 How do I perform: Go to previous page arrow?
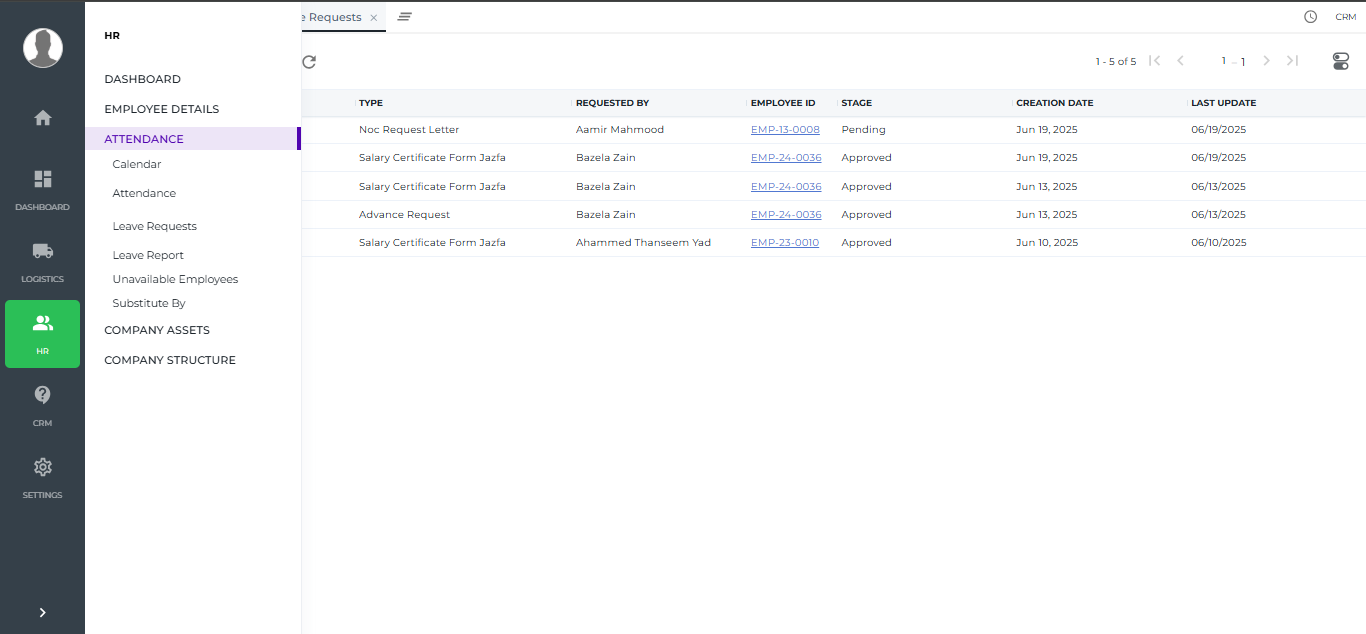1180,61
